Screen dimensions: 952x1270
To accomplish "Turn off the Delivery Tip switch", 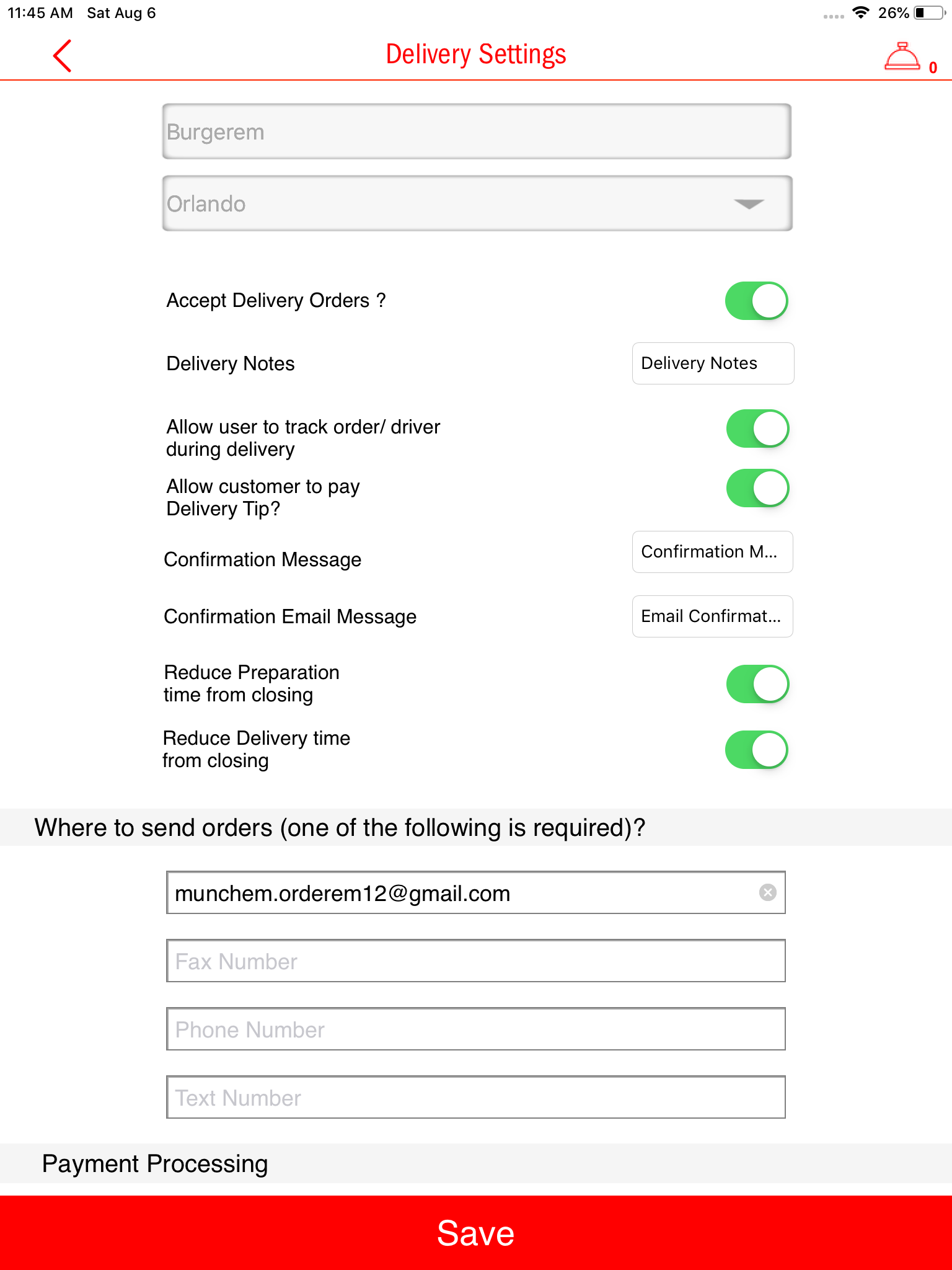I will (757, 488).
